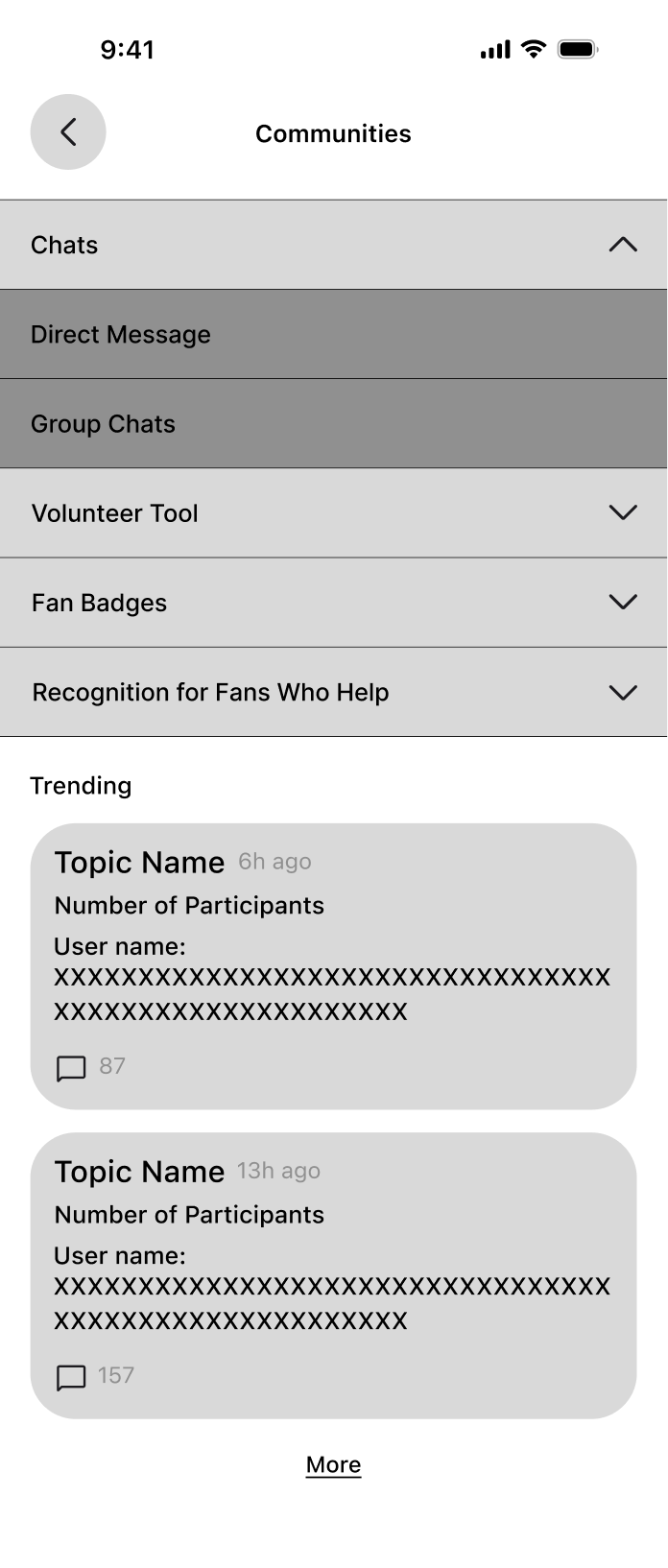Select the 157 comments count

[116, 1375]
